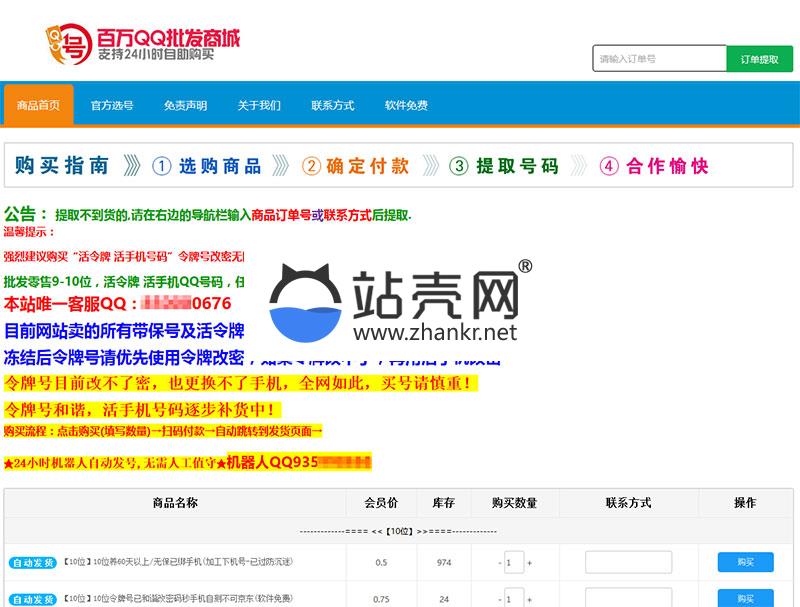Click the 10位令牌号 product name
The height and width of the screenshot is (607, 800).
[x=178, y=598]
